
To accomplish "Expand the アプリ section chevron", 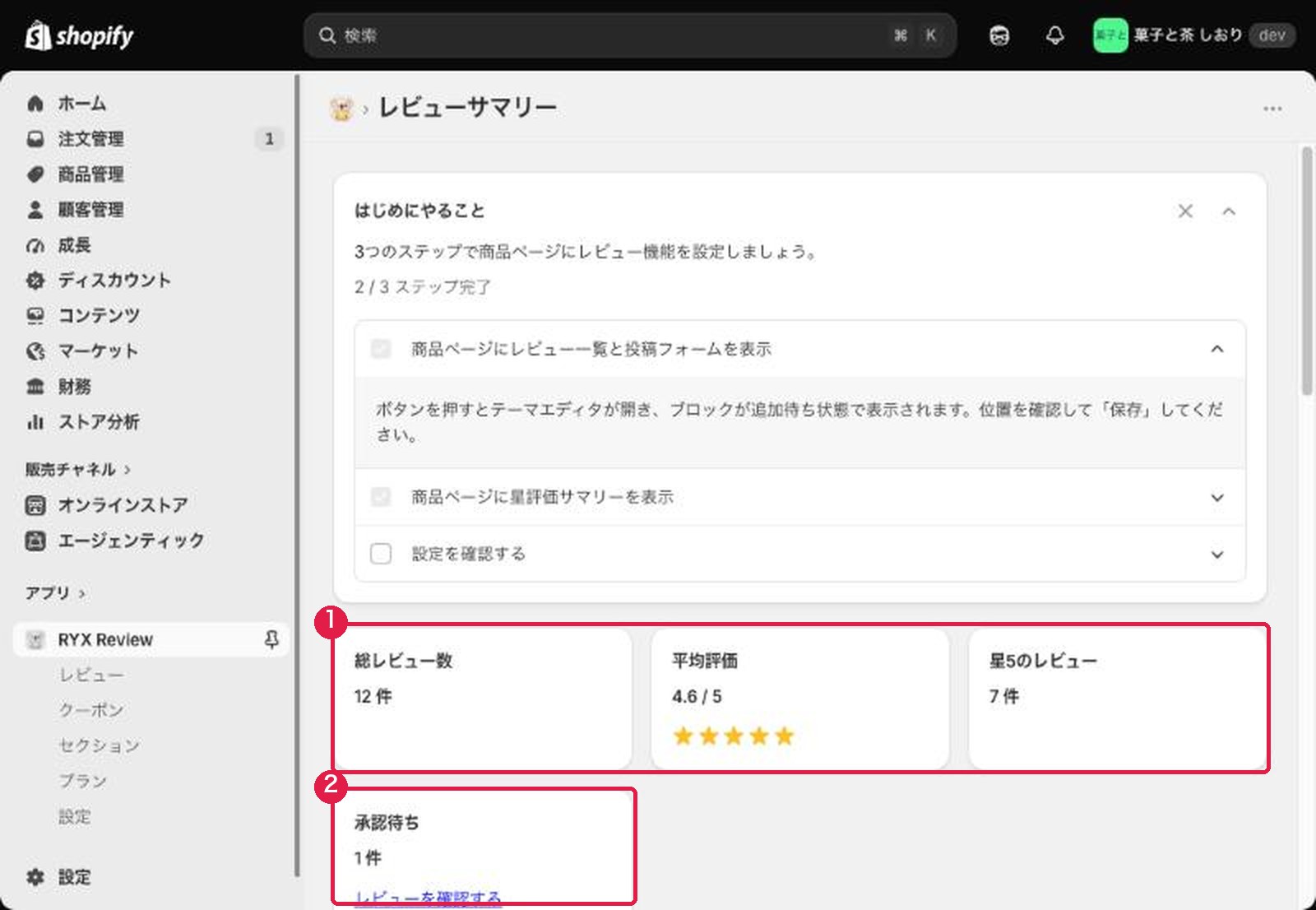I will click(81, 593).
